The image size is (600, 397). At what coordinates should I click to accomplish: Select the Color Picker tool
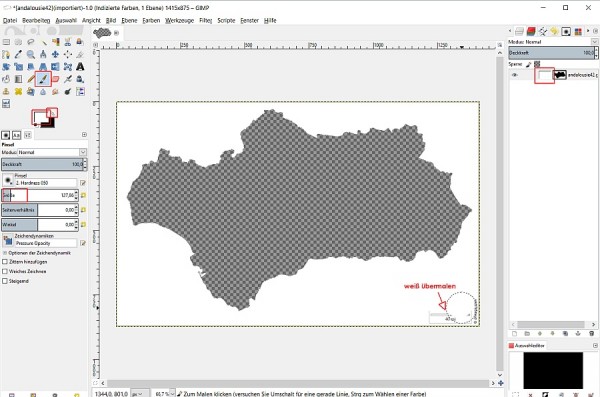[18, 54]
